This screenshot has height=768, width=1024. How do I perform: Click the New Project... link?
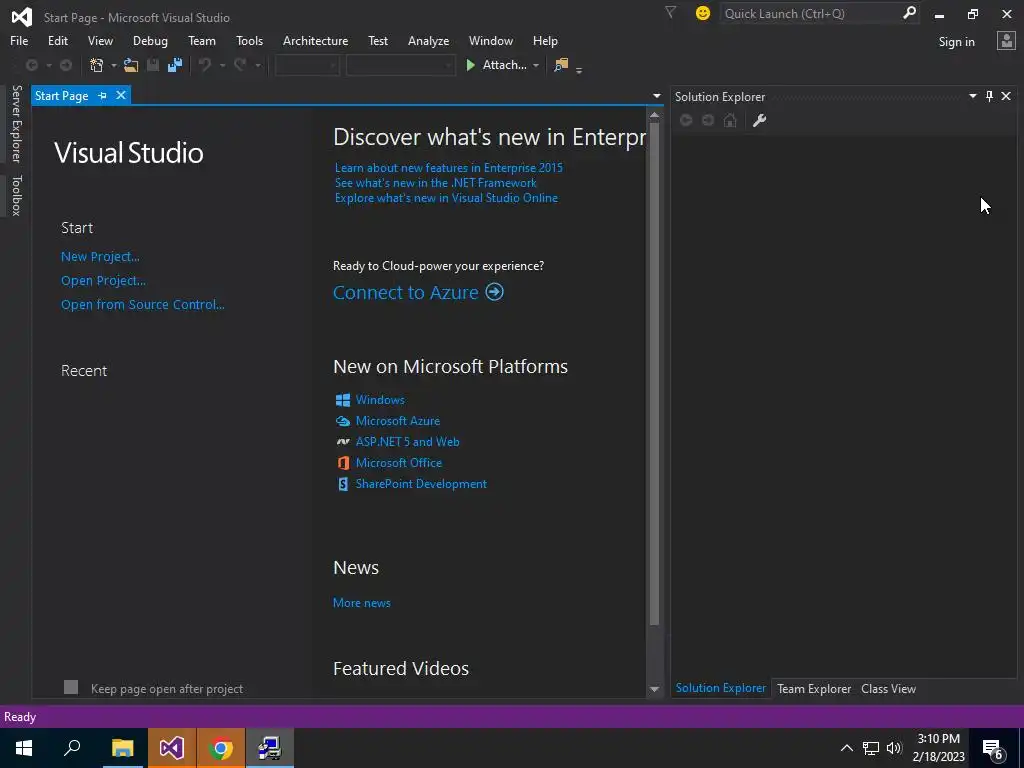point(100,257)
